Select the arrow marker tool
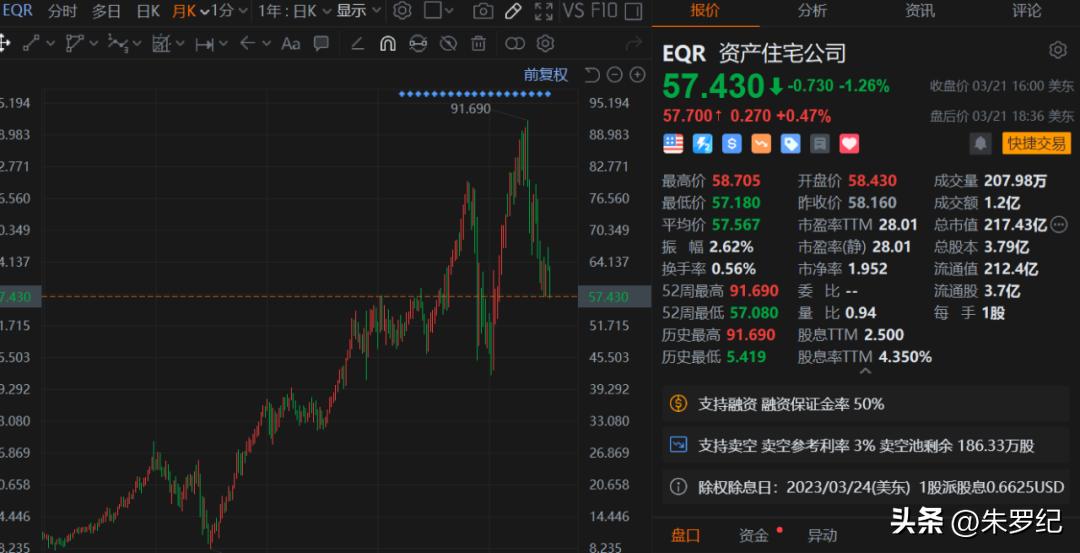The height and width of the screenshot is (553, 1080). point(248,44)
